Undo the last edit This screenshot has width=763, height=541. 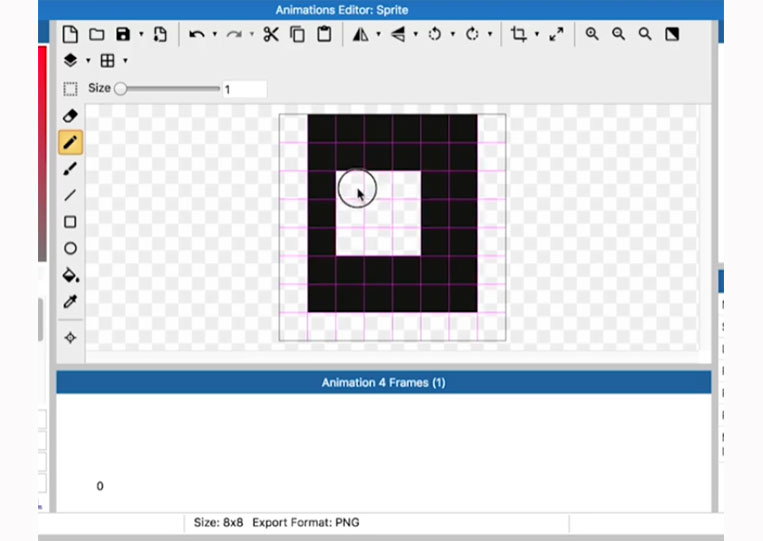click(197, 34)
